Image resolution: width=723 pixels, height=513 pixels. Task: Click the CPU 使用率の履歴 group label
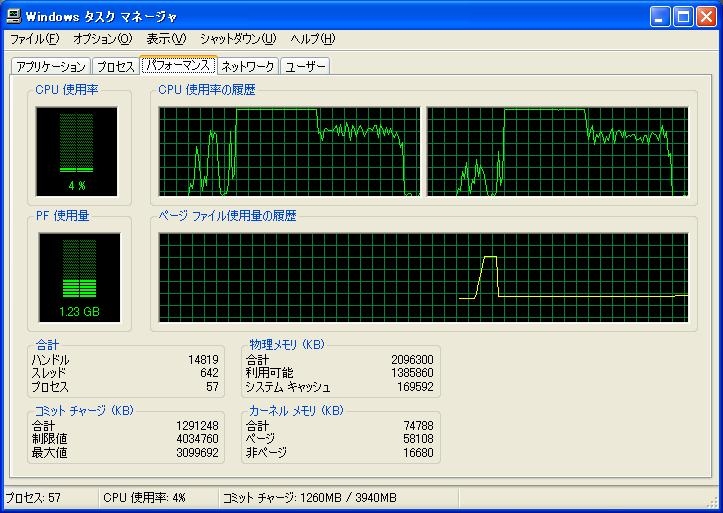(x=207, y=90)
